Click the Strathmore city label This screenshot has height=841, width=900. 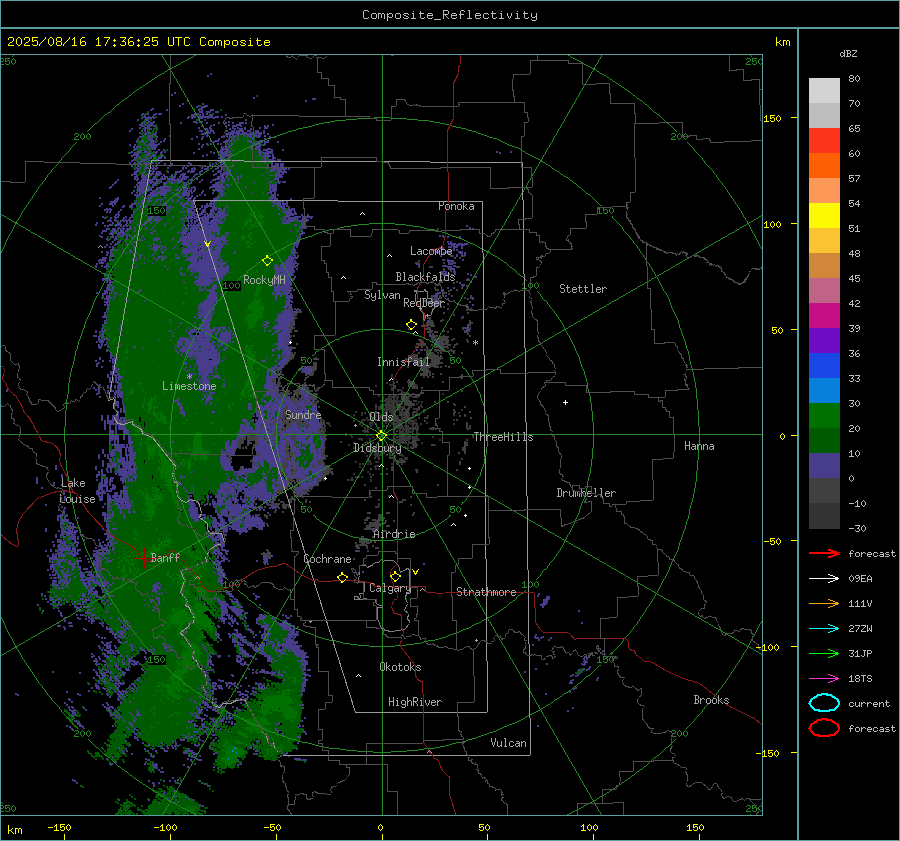point(486,592)
